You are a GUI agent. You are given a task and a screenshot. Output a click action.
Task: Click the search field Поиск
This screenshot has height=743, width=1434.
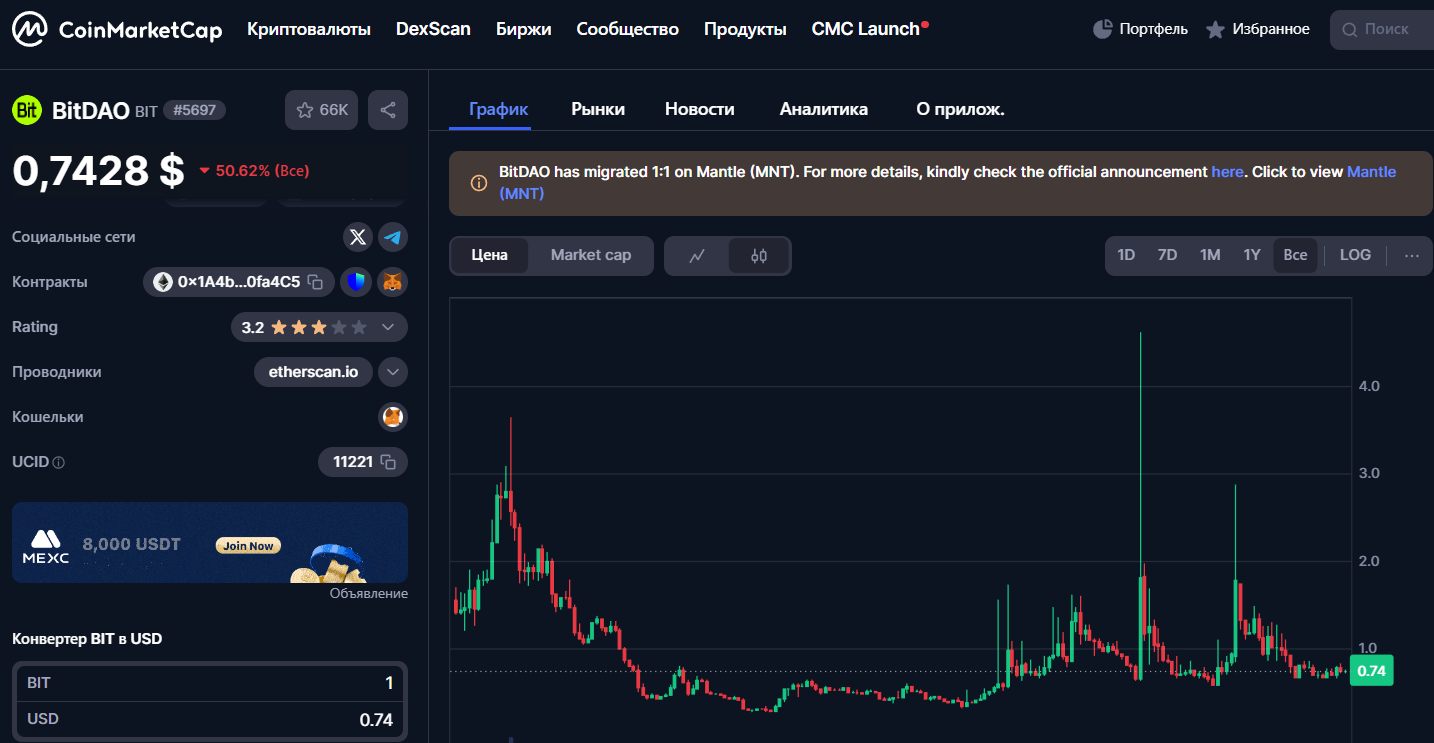[x=1382, y=30]
